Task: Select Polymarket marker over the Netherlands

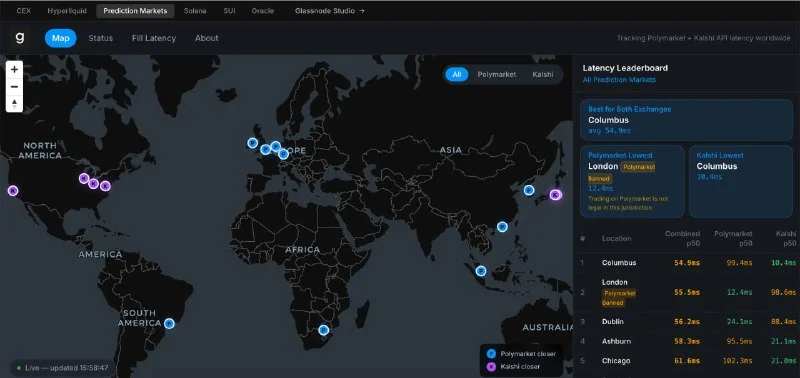Action: 276,146
